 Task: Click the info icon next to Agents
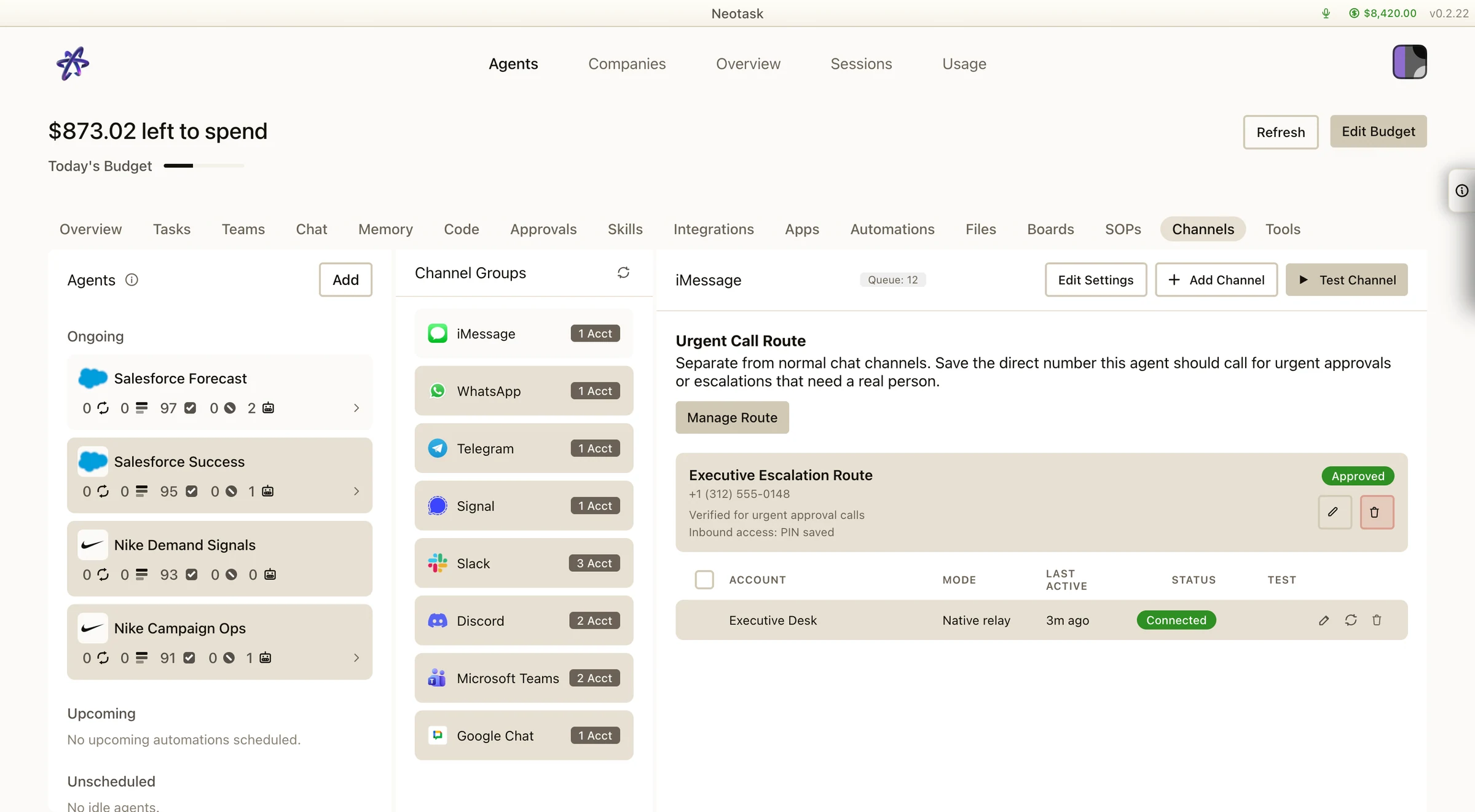(132, 280)
